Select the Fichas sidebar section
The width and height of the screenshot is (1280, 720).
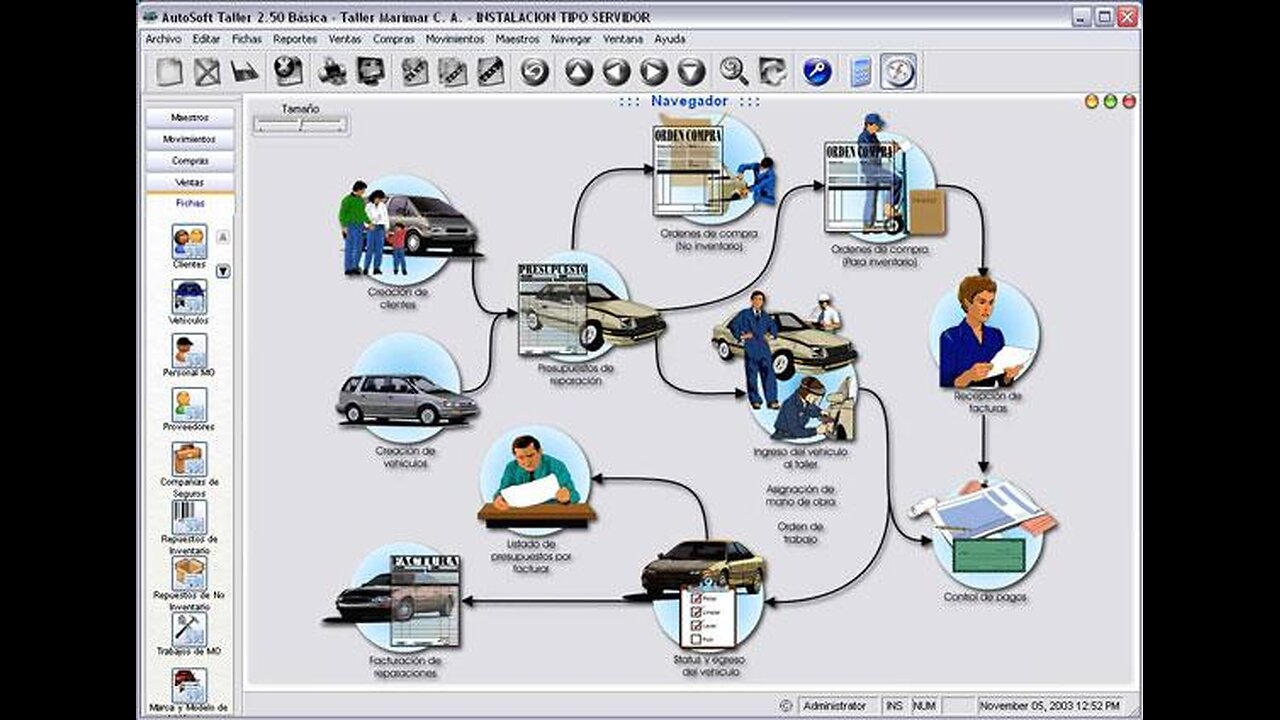190,203
